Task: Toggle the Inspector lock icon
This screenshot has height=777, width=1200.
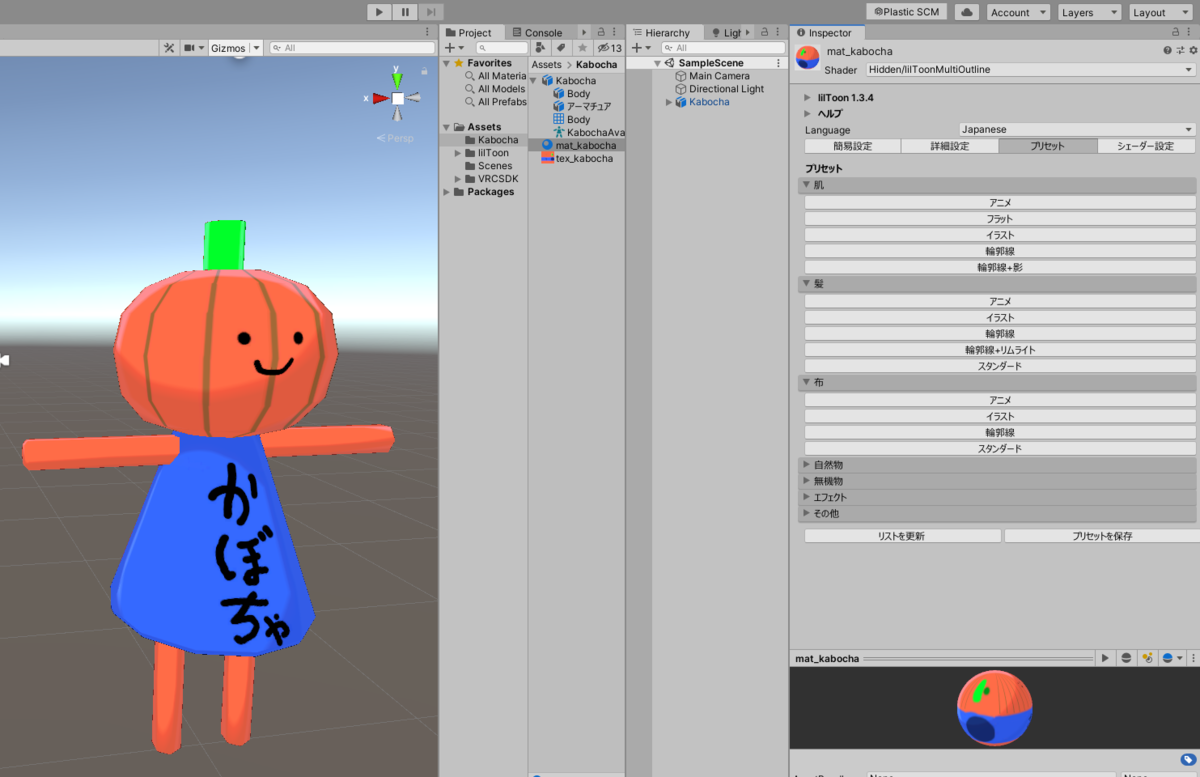Action: (1178, 33)
